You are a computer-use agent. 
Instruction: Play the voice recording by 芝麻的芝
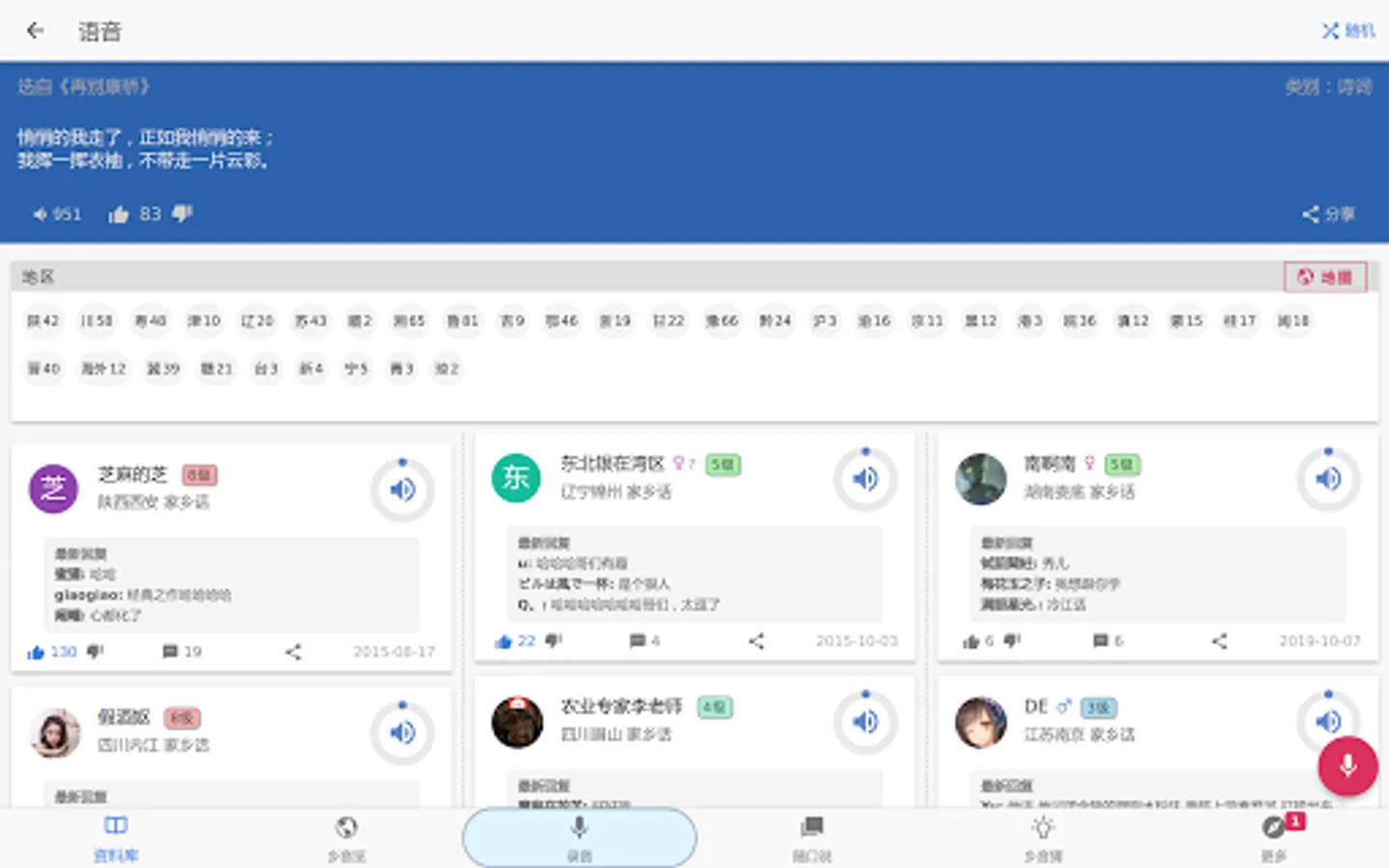tap(402, 490)
